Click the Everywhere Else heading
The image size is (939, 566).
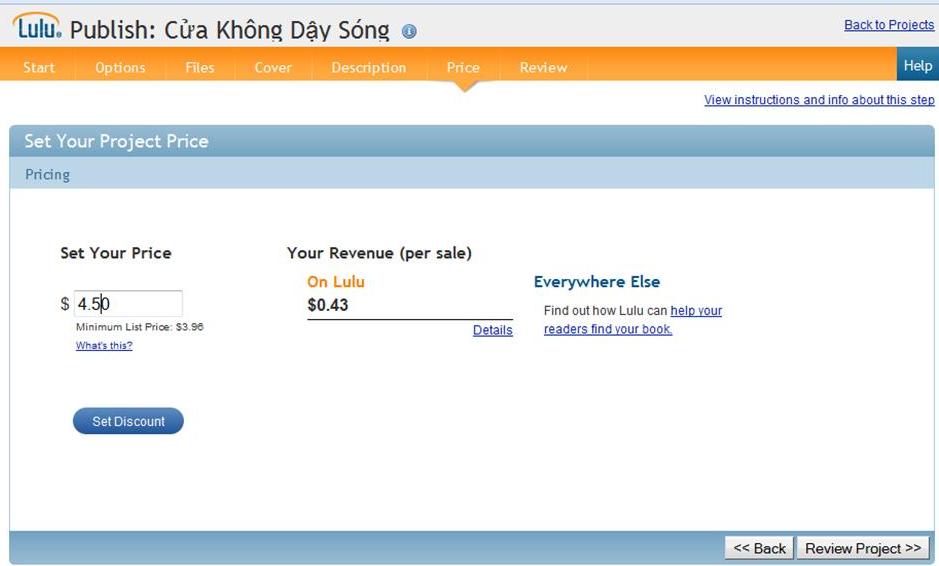pos(597,282)
